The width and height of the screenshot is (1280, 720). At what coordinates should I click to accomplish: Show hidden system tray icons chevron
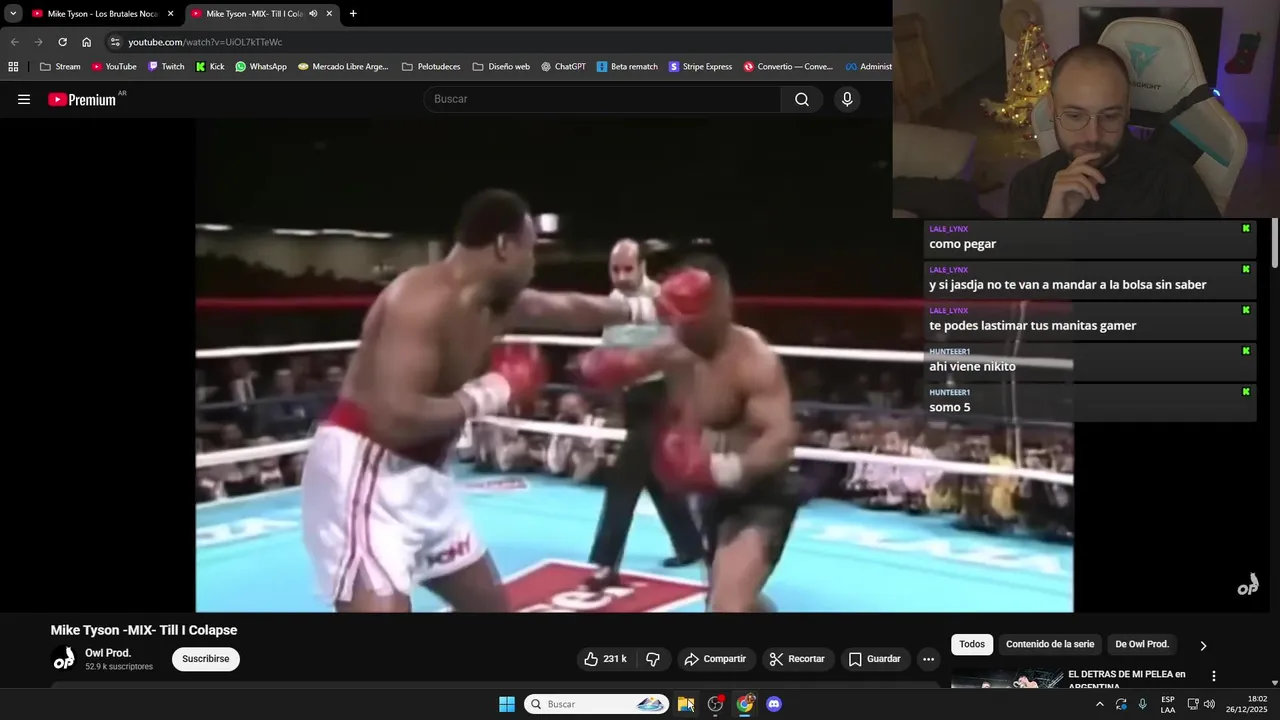(x=1100, y=704)
